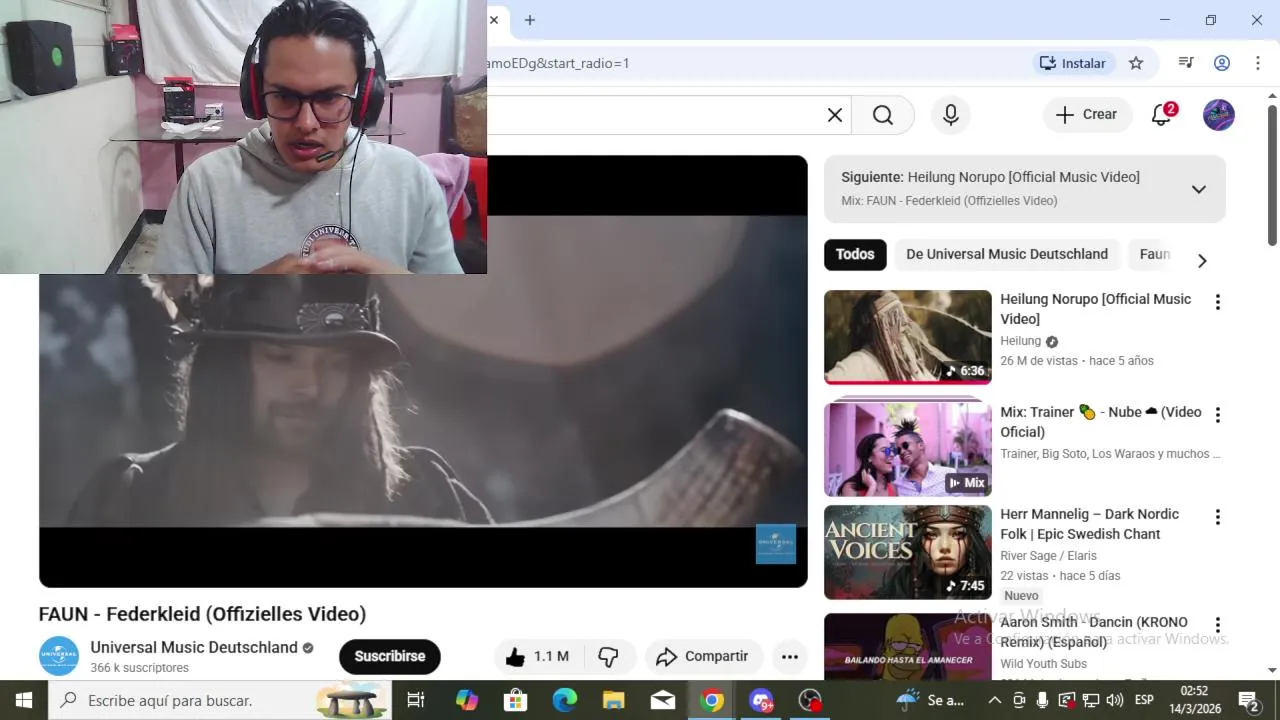Click '366 k suscriptores' text

139,667
